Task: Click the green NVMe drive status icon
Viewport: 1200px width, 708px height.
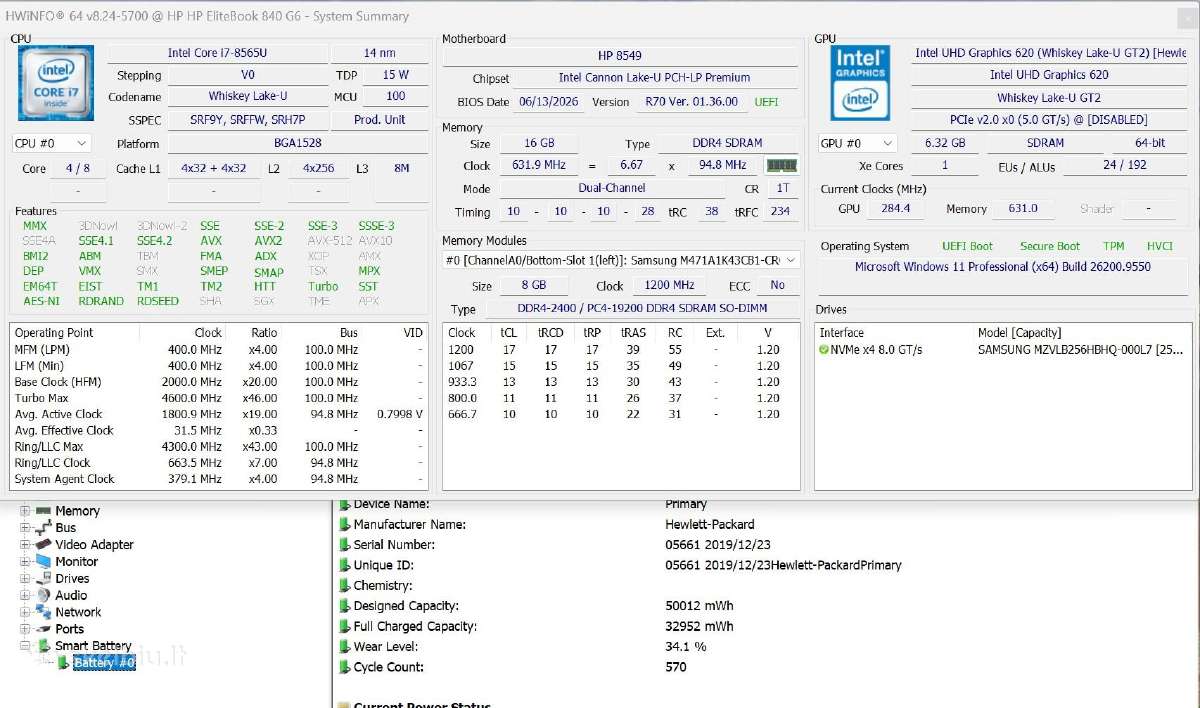Action: coord(824,350)
